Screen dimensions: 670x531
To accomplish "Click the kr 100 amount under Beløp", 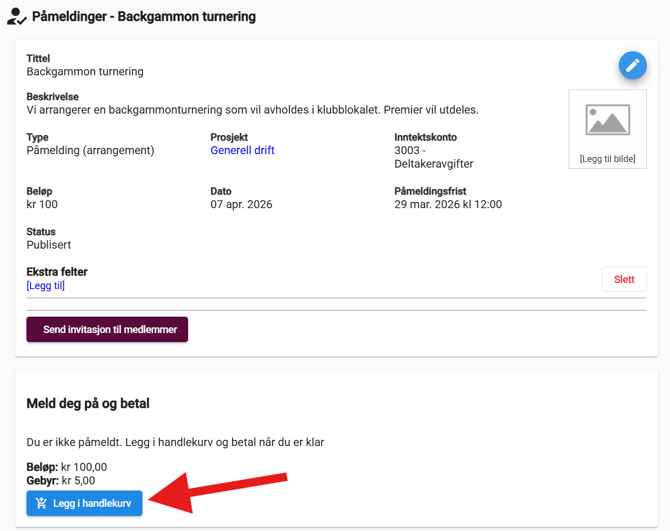I will pos(42,204).
